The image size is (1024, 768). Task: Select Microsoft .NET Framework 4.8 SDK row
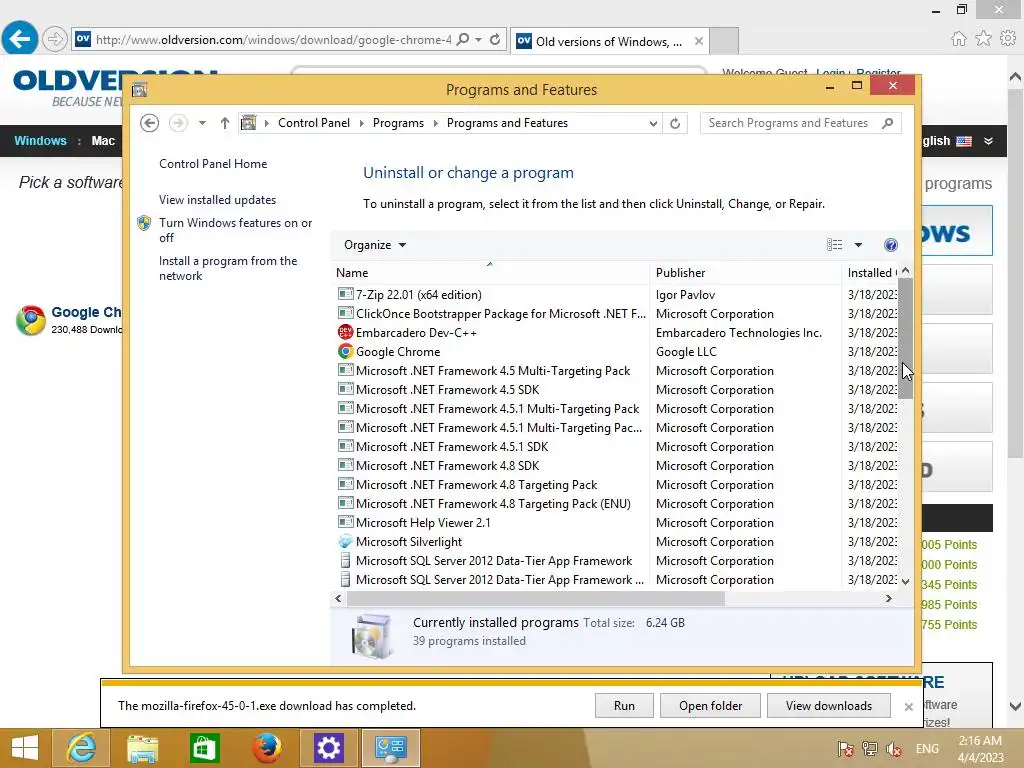coord(614,466)
